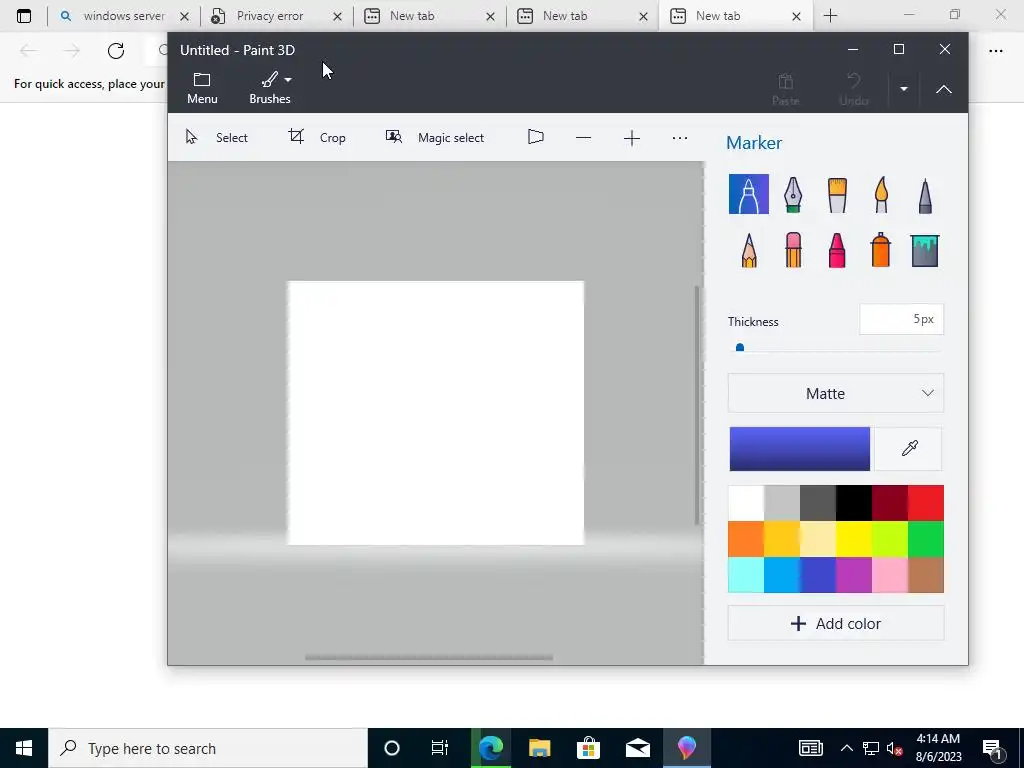This screenshot has height=768, width=1024.
Task: Click the Thickness slider handle
Action: [740, 347]
